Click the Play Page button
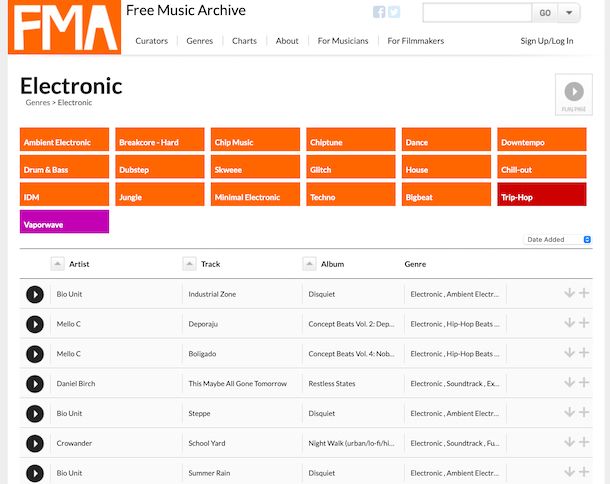Image resolution: width=610 pixels, height=484 pixels. point(574,95)
